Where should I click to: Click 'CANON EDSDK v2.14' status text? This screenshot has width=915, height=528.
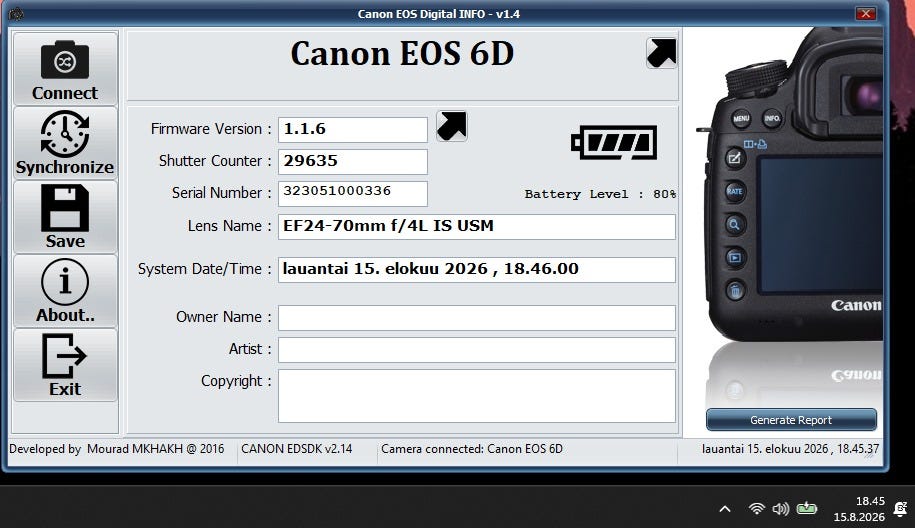click(296, 449)
